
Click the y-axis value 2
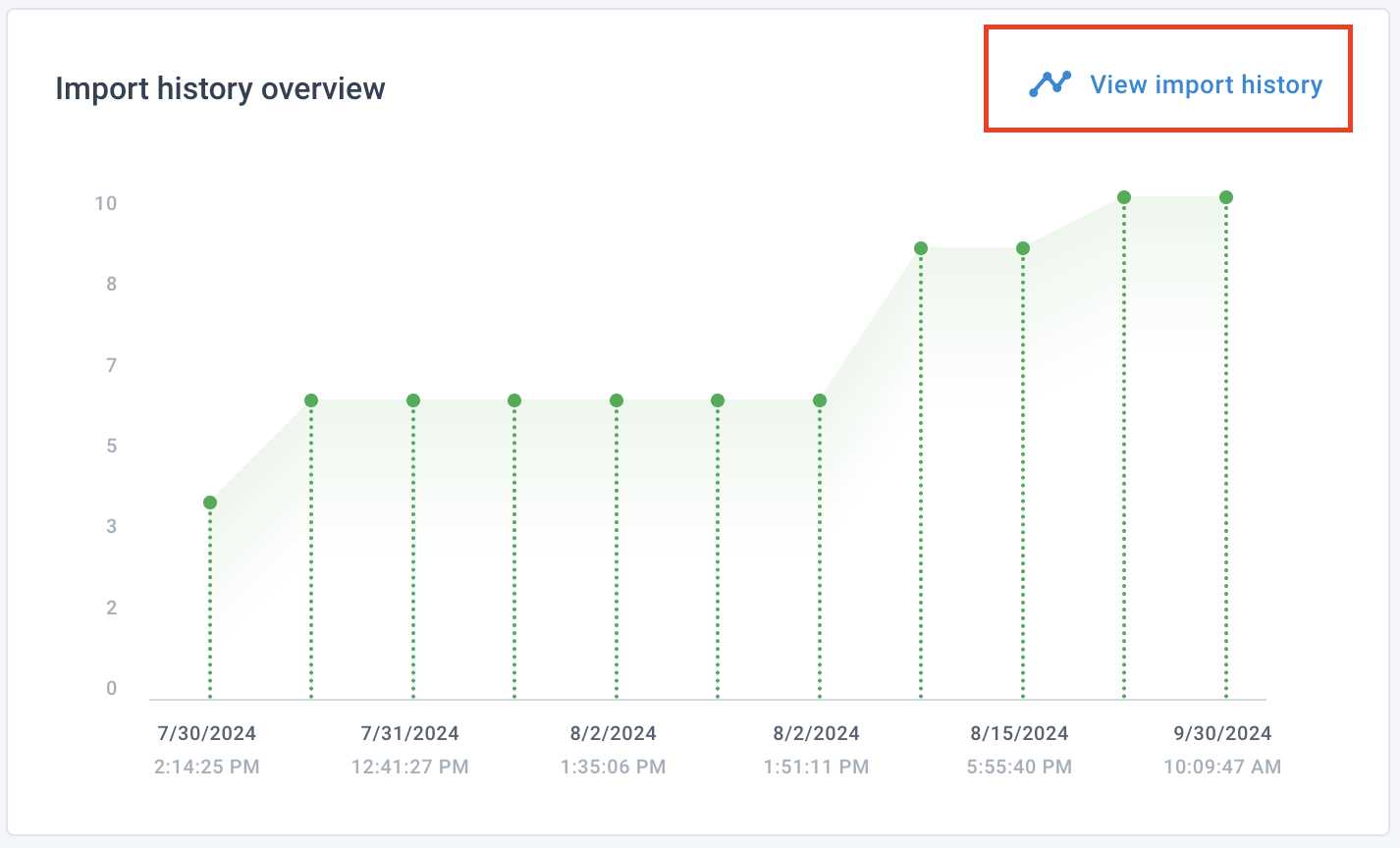pos(112,608)
